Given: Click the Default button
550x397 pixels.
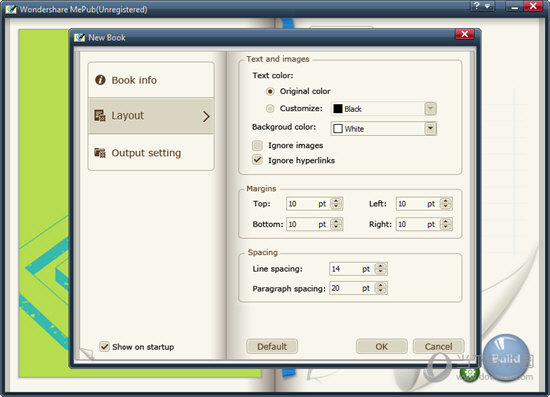Looking at the screenshot, I should [x=272, y=346].
